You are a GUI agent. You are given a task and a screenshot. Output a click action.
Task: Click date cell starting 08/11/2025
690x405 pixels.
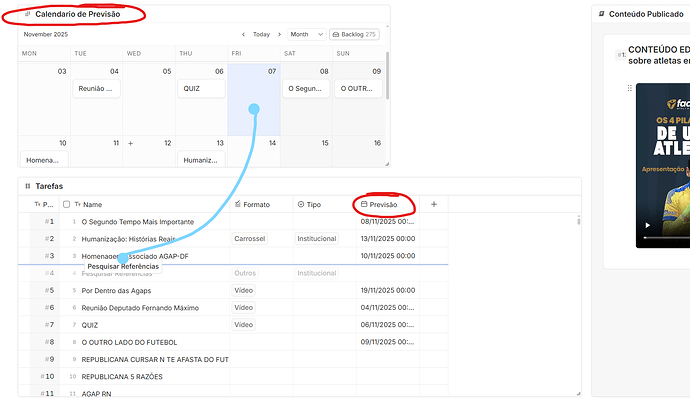(x=388, y=221)
